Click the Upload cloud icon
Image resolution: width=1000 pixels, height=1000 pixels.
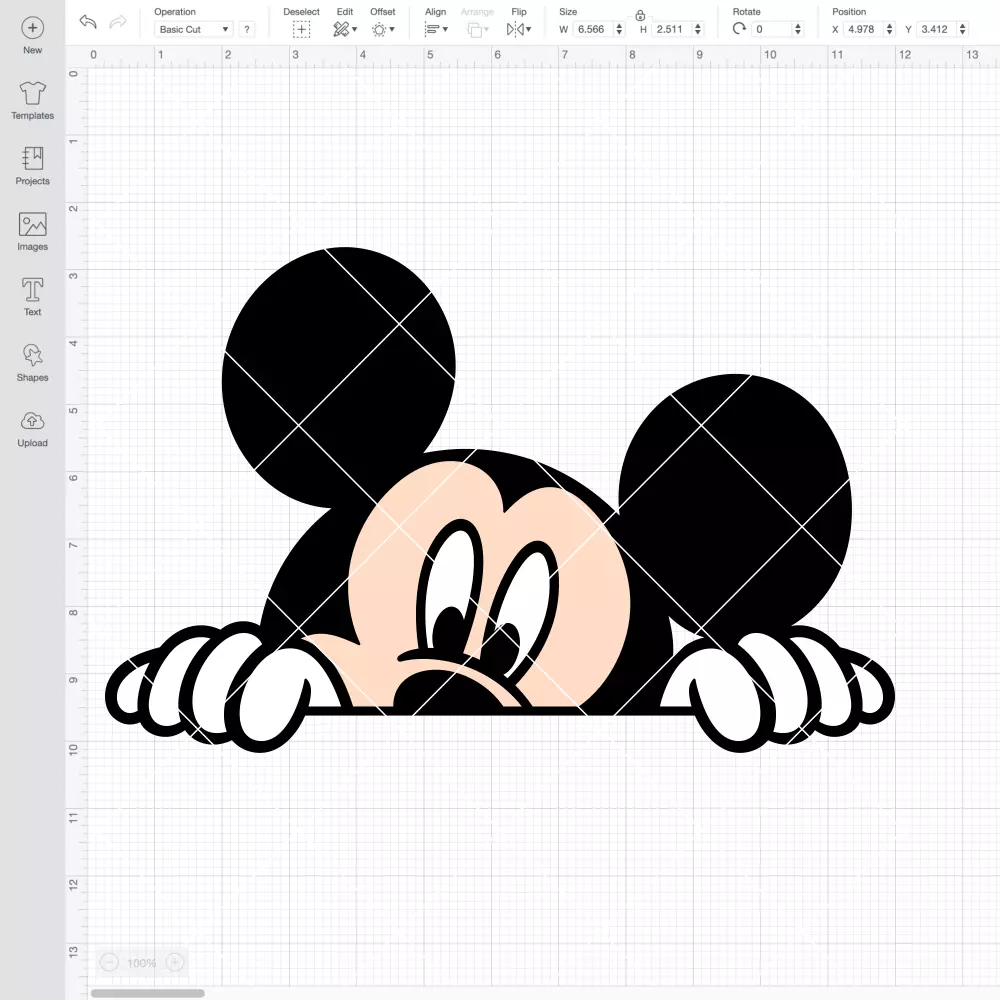coord(33,421)
